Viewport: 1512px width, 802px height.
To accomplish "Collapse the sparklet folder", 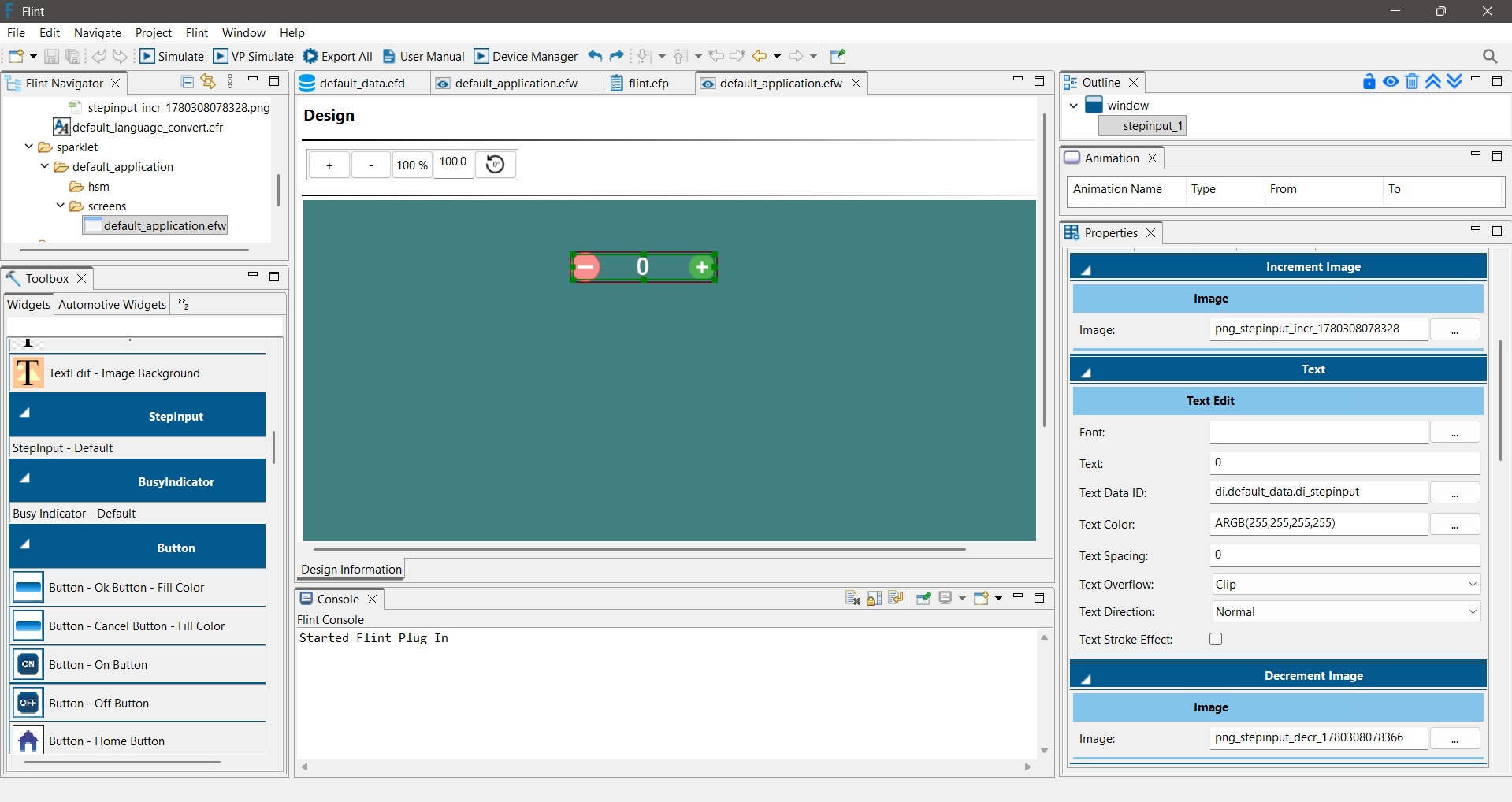I will pos(29,147).
